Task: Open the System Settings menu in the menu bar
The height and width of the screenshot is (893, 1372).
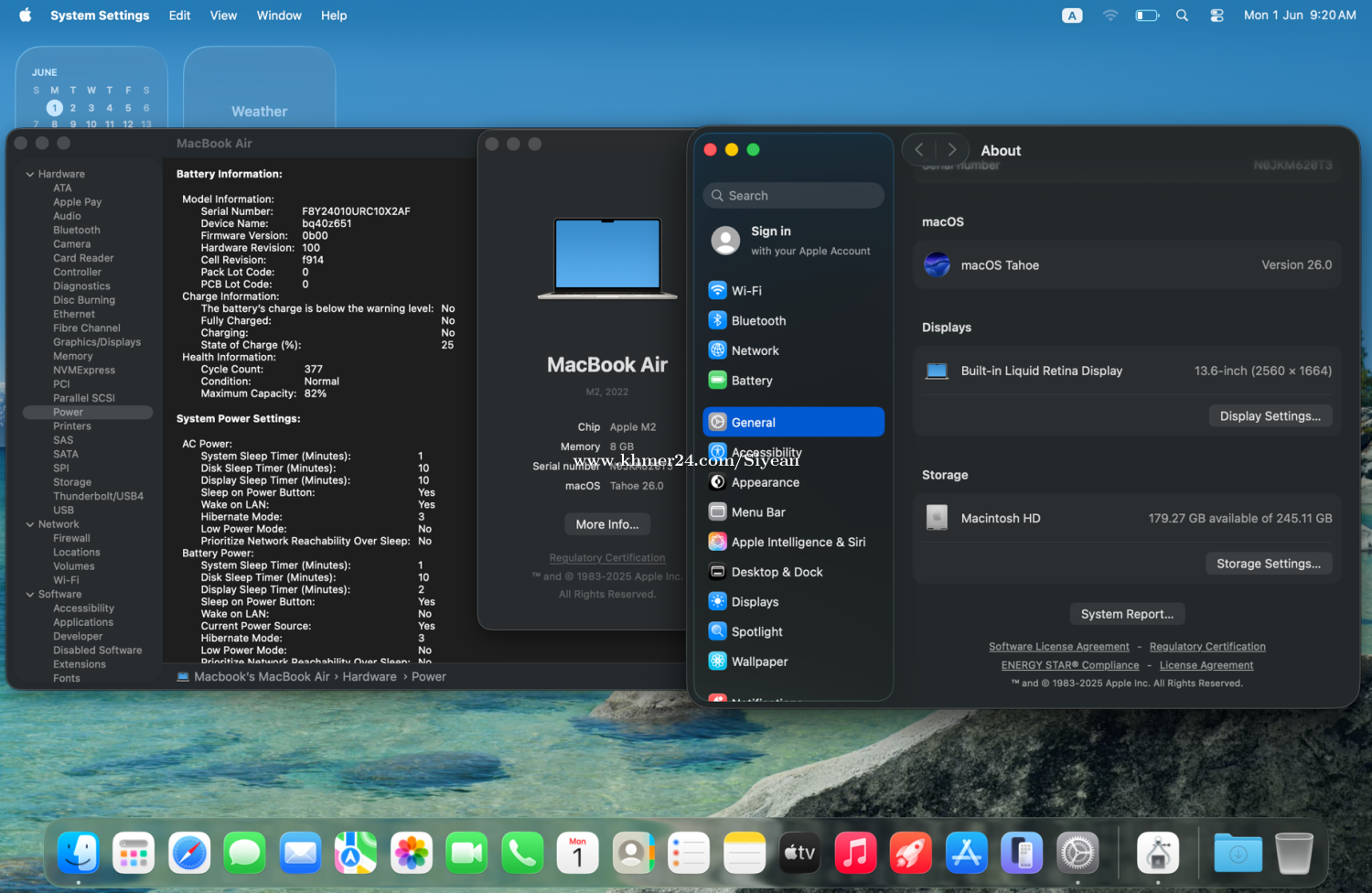Action: click(100, 16)
